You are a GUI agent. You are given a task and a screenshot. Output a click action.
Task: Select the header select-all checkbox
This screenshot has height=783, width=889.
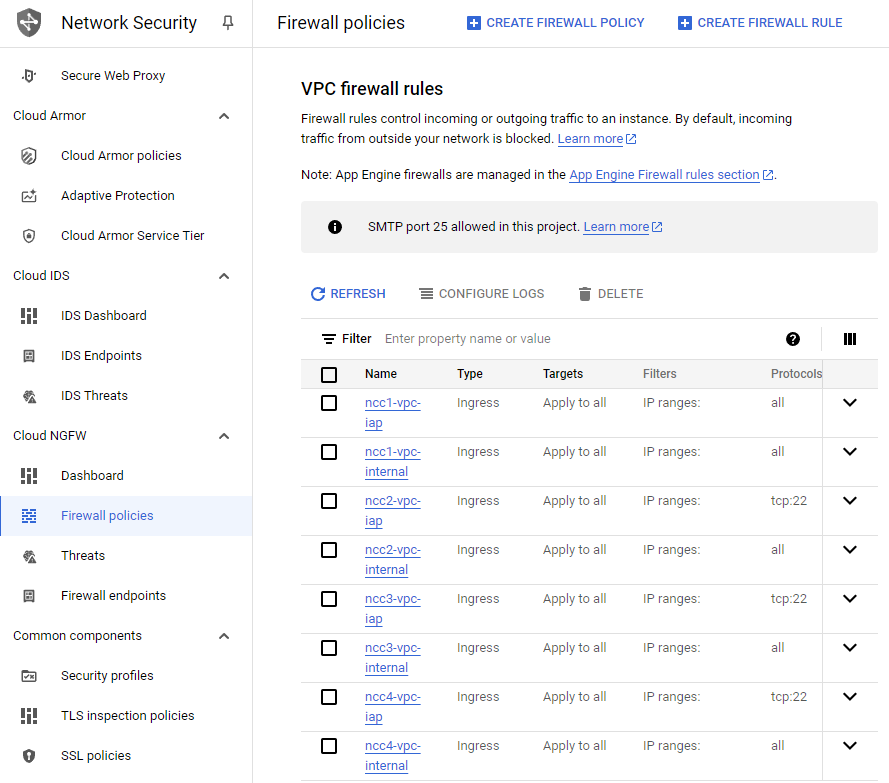(x=329, y=375)
